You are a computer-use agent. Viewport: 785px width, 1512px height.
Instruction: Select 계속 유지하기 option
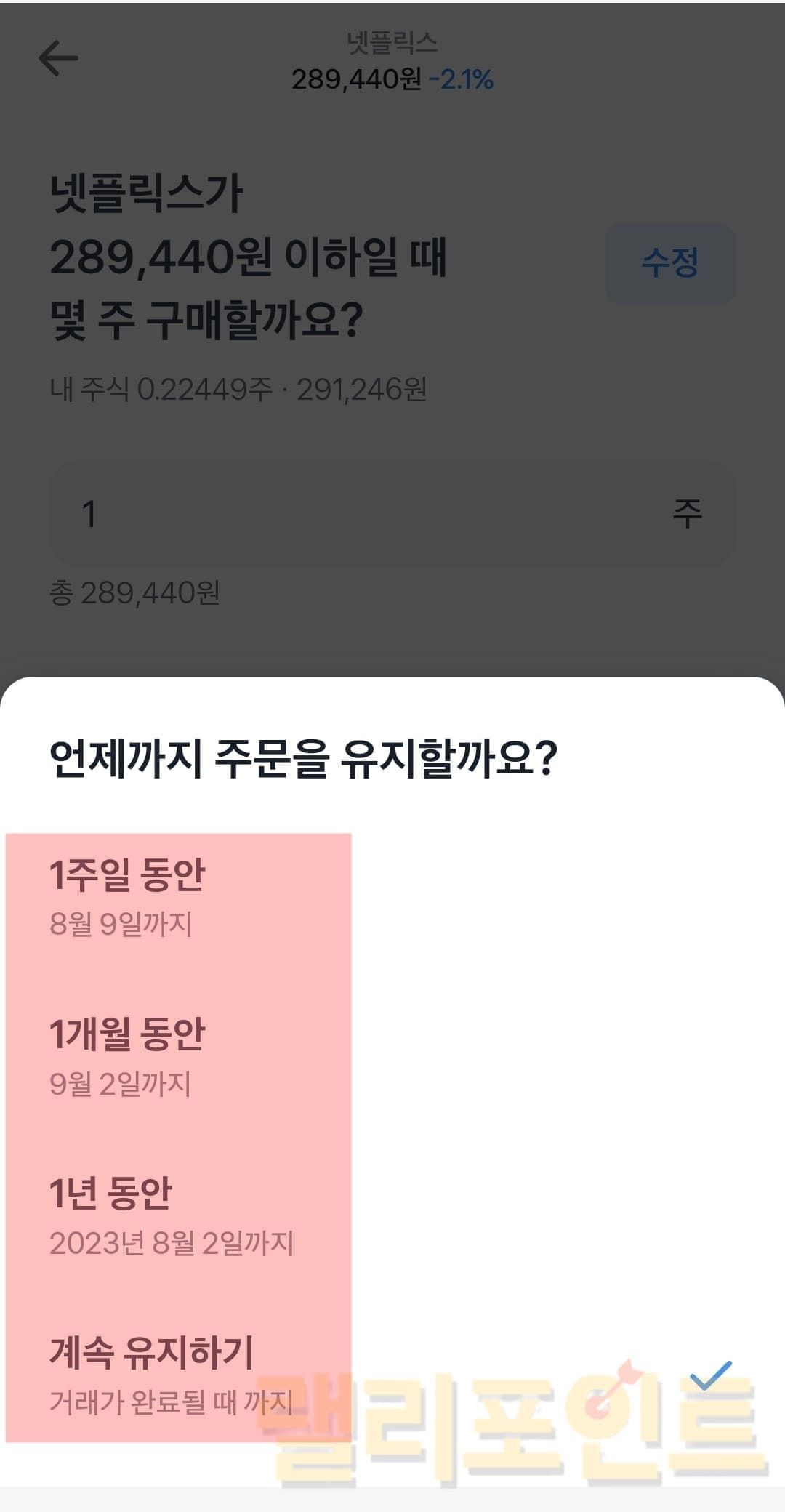click(151, 1352)
